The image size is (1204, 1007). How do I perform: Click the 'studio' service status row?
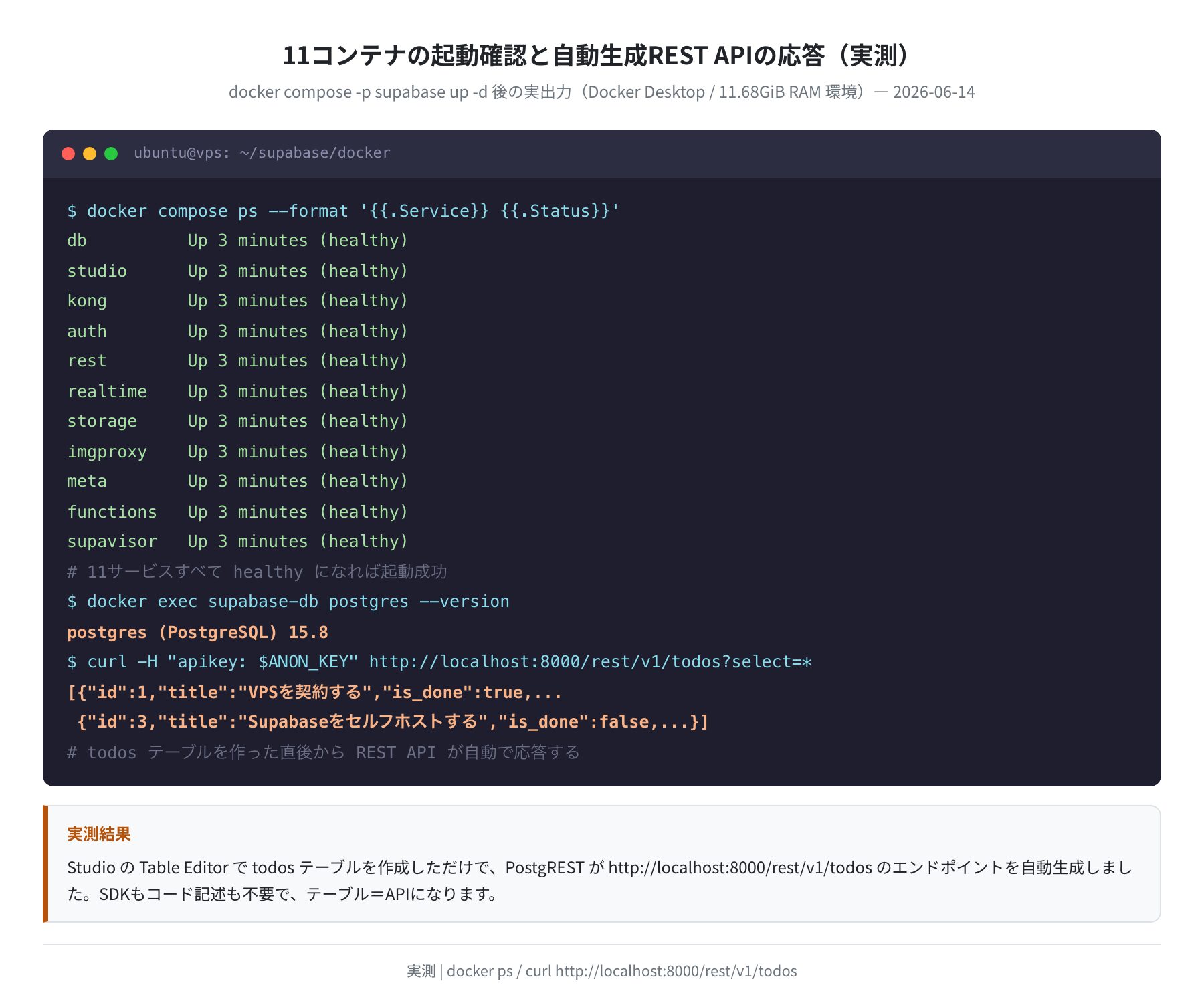point(237,271)
